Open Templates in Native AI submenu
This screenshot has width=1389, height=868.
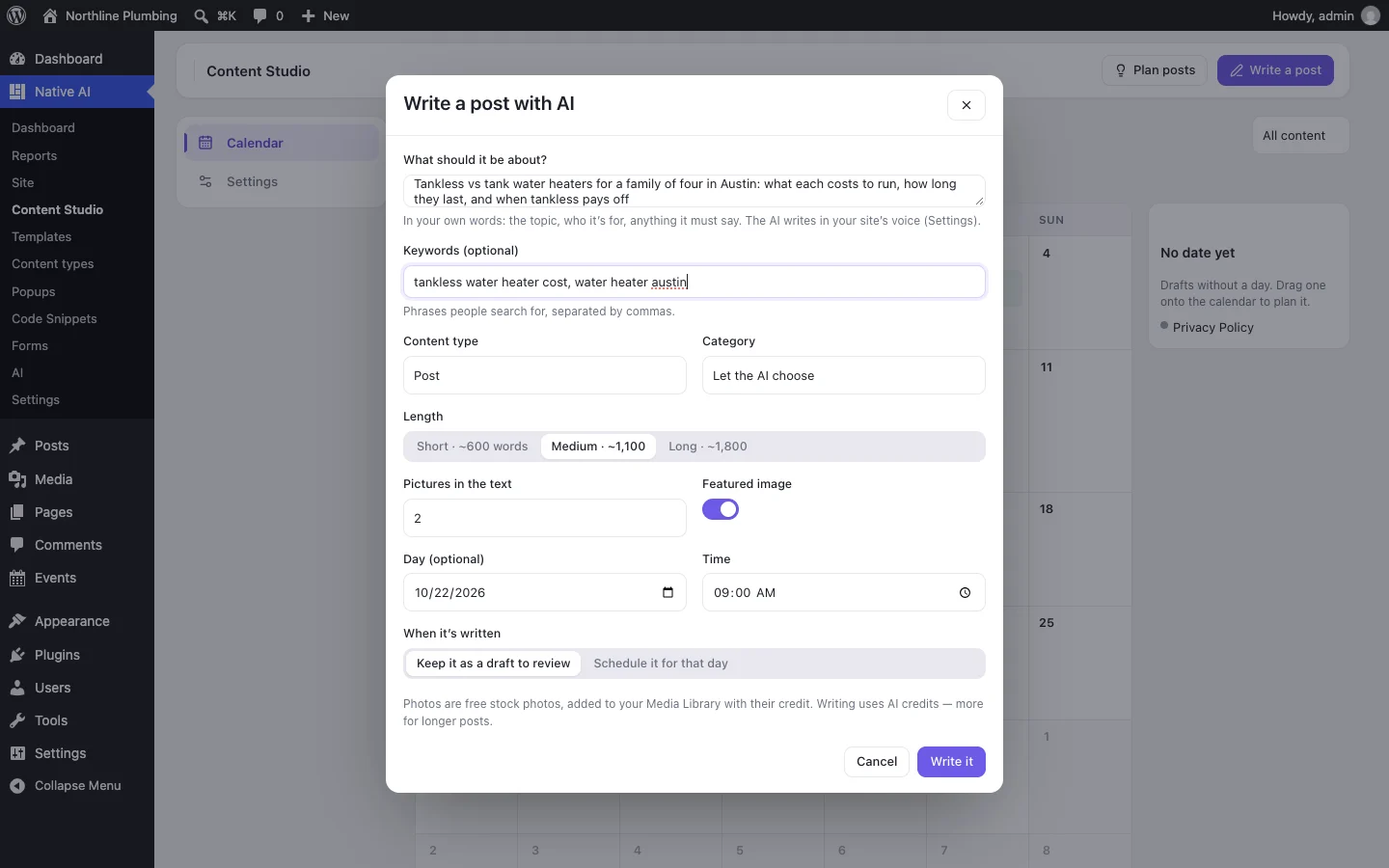coord(41,236)
